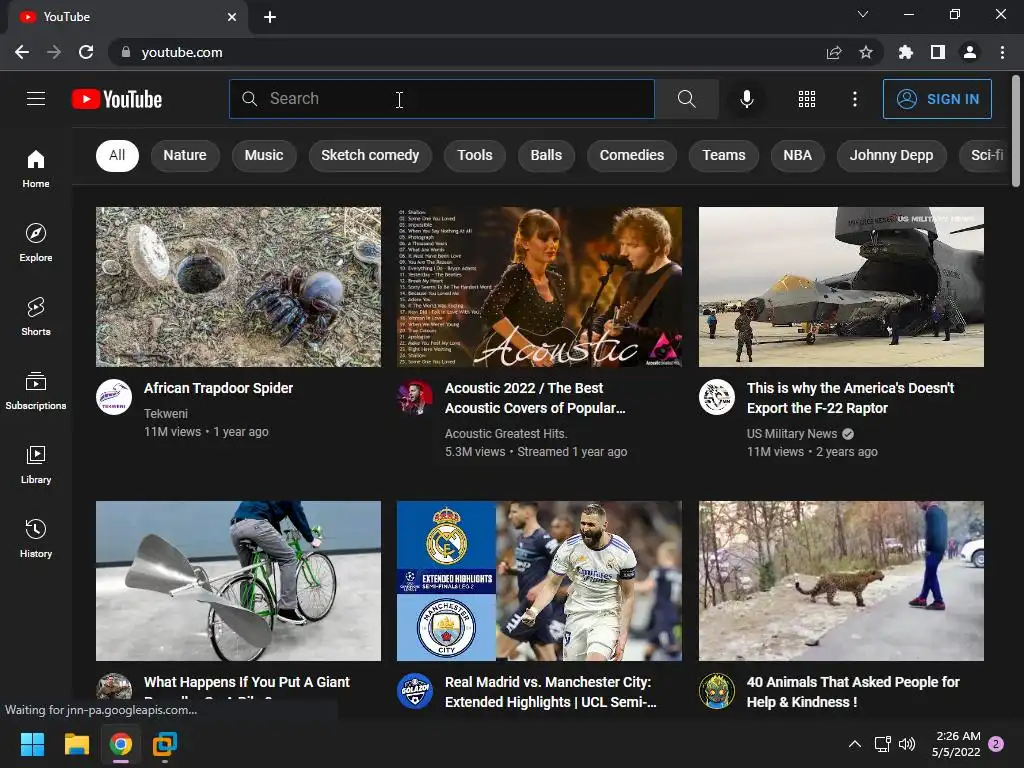Go back with browser back arrow
This screenshot has width=1024, height=768.
pyautogui.click(x=22, y=52)
